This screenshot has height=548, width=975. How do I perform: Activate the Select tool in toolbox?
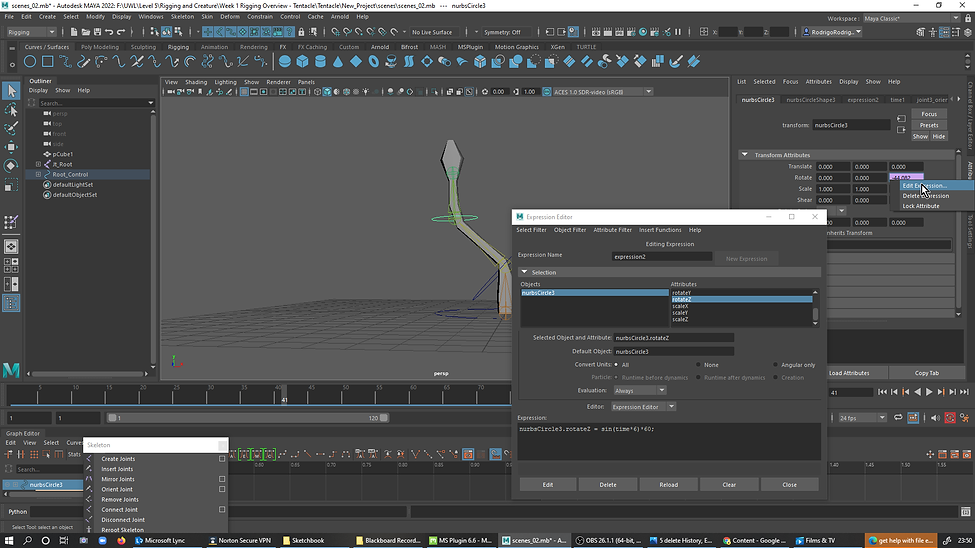click(11, 91)
